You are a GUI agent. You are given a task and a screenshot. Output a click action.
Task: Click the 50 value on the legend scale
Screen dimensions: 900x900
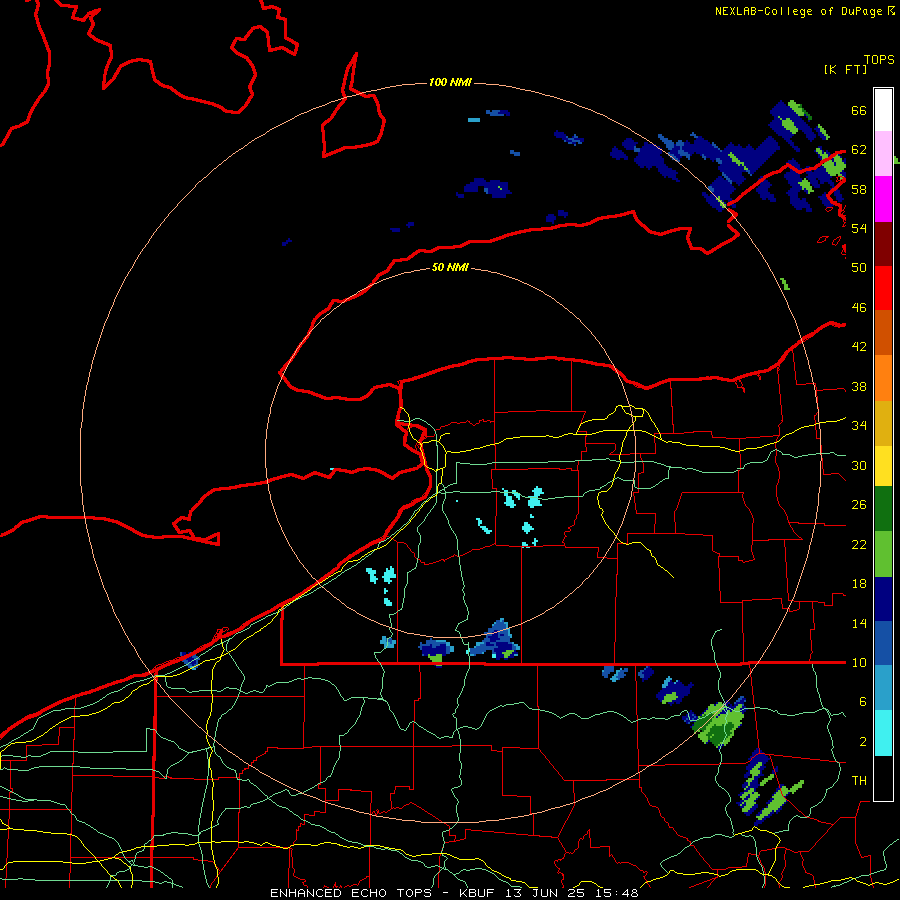tap(859, 268)
